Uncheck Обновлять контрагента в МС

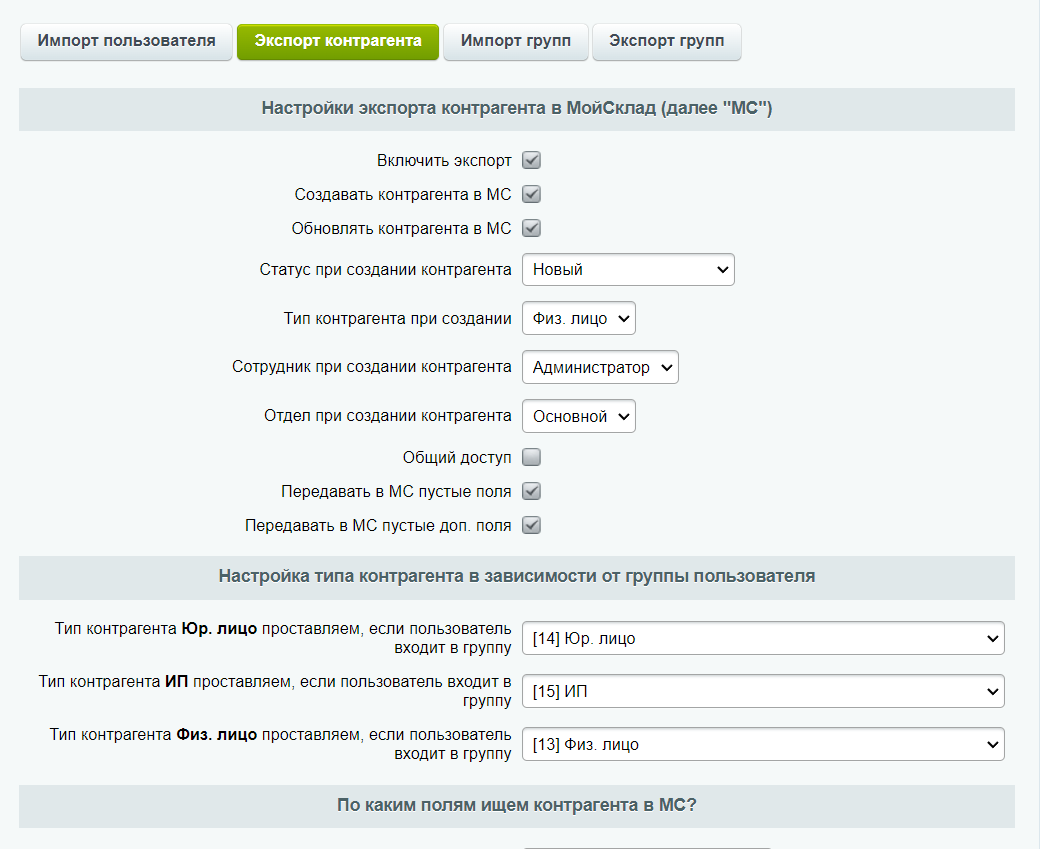point(531,228)
